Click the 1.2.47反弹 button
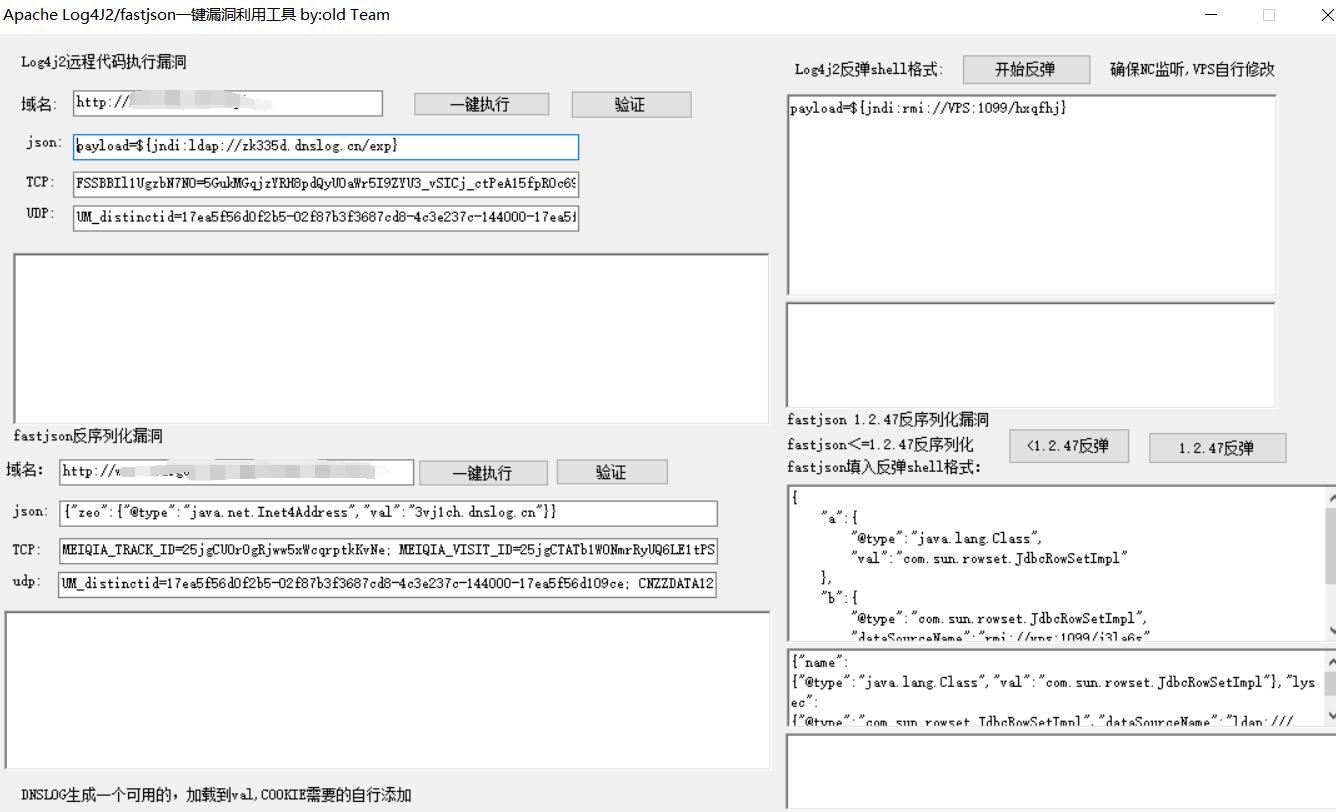Image resolution: width=1336 pixels, height=812 pixels. 1217,448
